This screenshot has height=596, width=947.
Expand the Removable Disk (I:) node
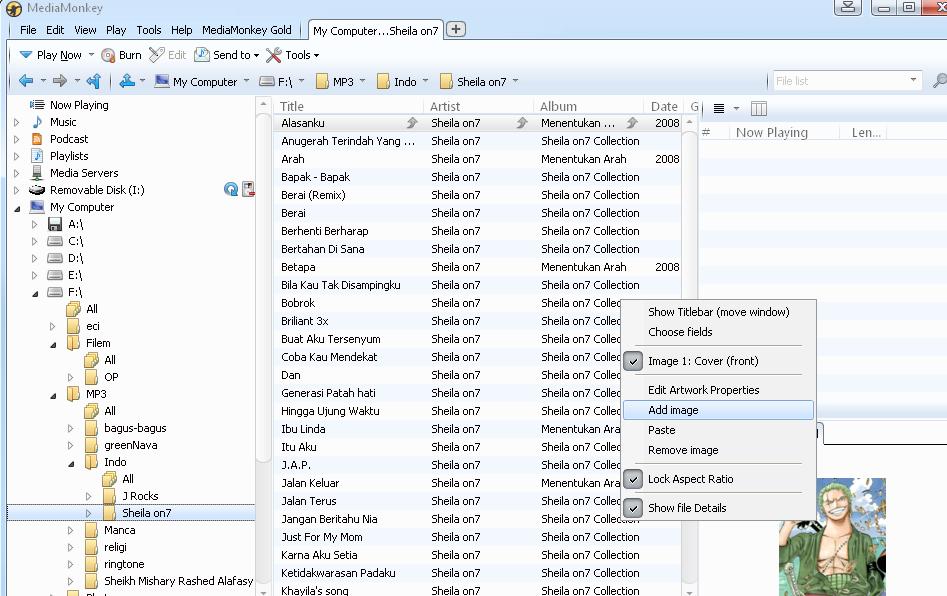click(17, 190)
